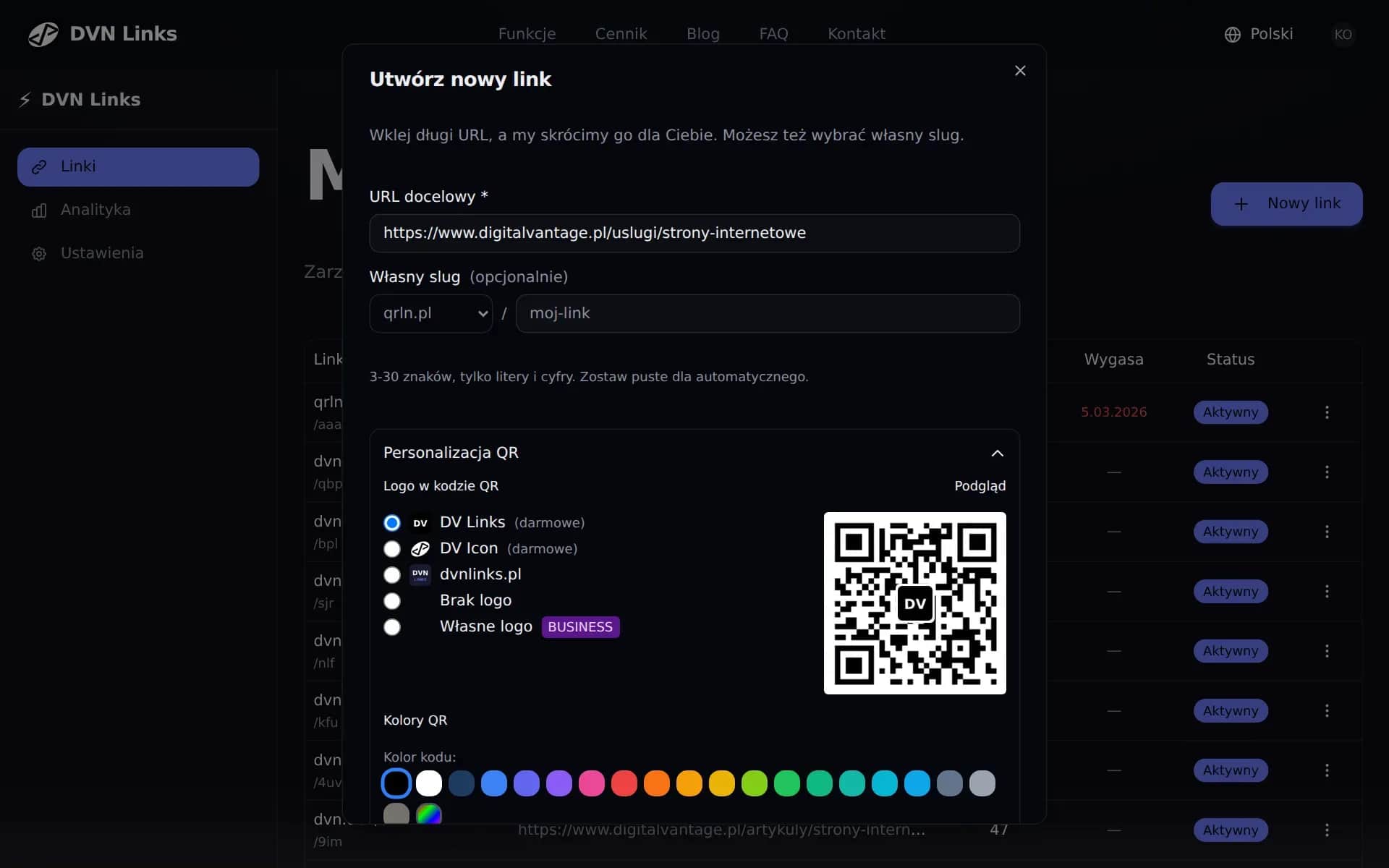The width and height of the screenshot is (1389, 868).
Task: Switch to Analityka in the sidebar
Action: 138,210
